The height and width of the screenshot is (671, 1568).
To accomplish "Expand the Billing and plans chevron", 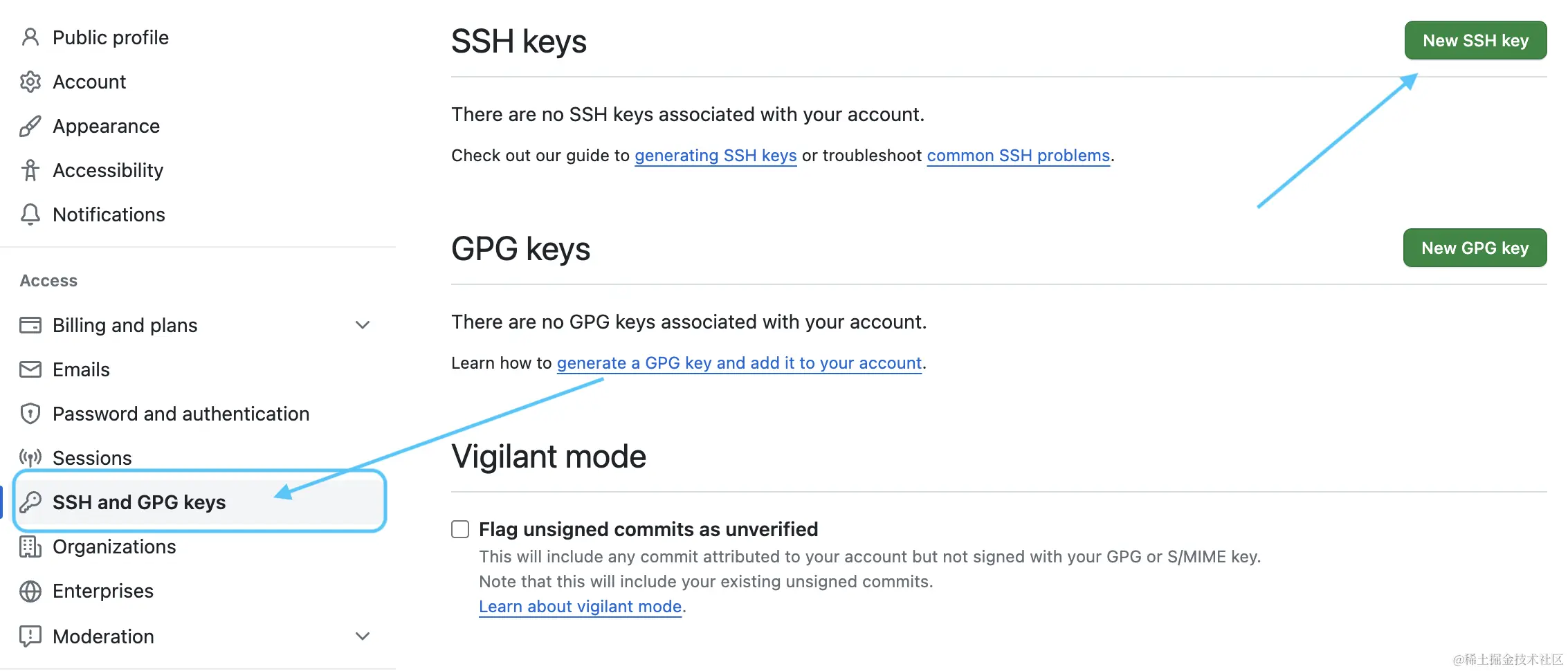I will tap(363, 325).
